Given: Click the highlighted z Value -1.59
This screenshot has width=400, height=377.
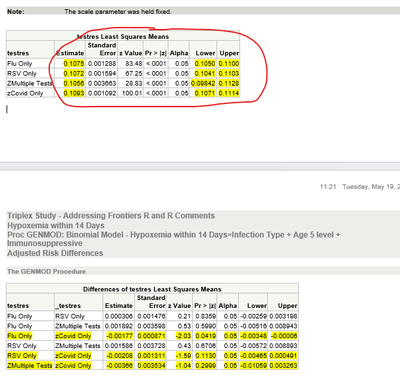Looking at the screenshot, I should point(183,355).
